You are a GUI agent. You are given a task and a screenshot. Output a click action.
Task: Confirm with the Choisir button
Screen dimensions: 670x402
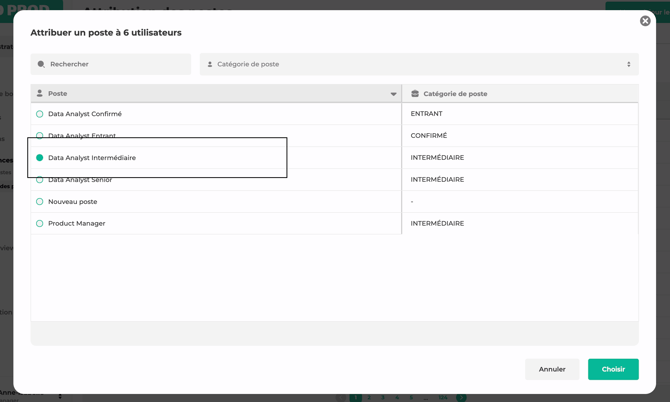pos(613,369)
